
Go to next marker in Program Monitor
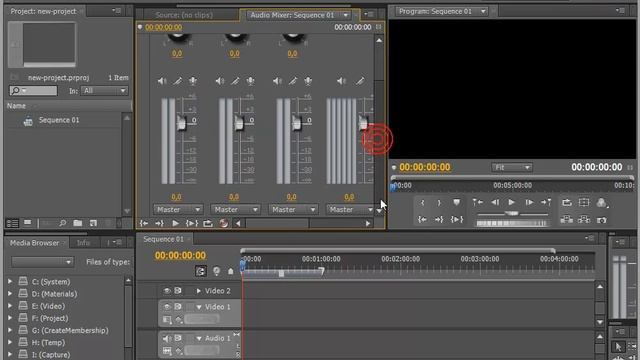(x=546, y=202)
